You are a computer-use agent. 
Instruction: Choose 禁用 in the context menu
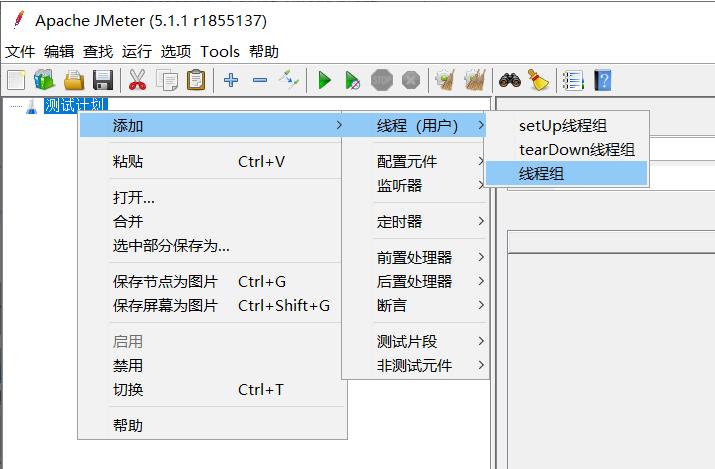211,366
